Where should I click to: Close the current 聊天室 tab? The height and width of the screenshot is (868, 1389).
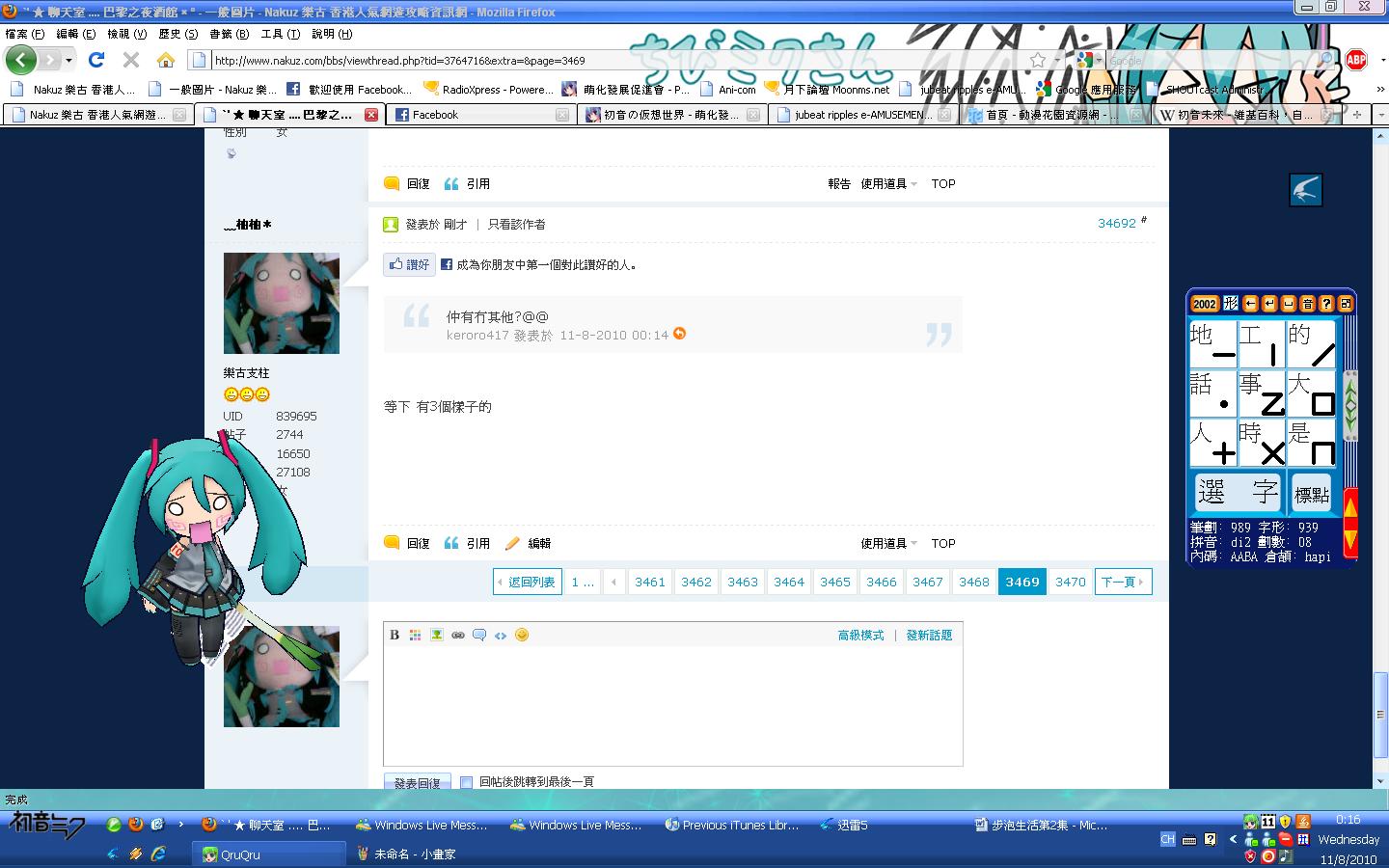[x=371, y=115]
